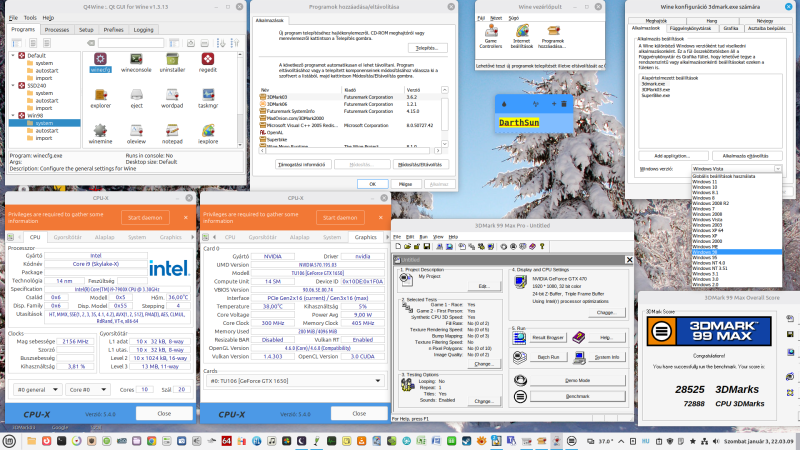Click Edit... under Project Description
The image size is (800, 450).
coord(484,286)
